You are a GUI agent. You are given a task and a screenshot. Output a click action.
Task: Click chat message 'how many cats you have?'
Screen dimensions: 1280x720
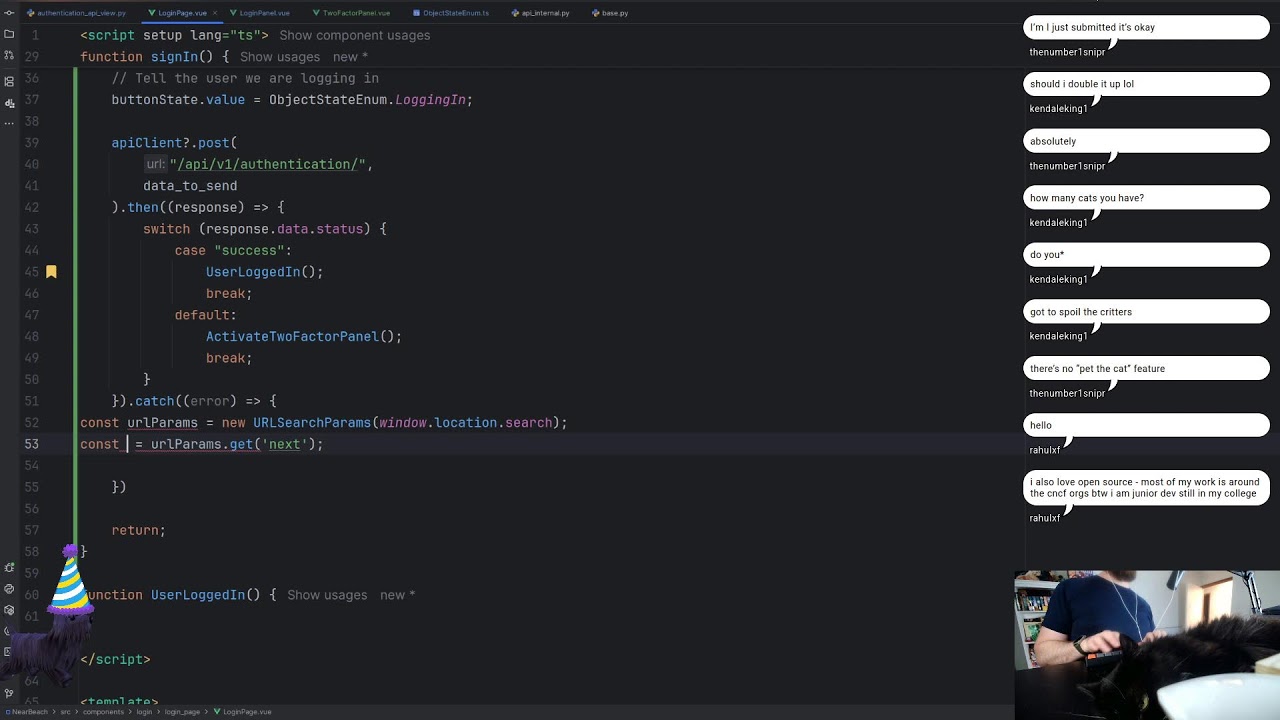[x=1146, y=198]
